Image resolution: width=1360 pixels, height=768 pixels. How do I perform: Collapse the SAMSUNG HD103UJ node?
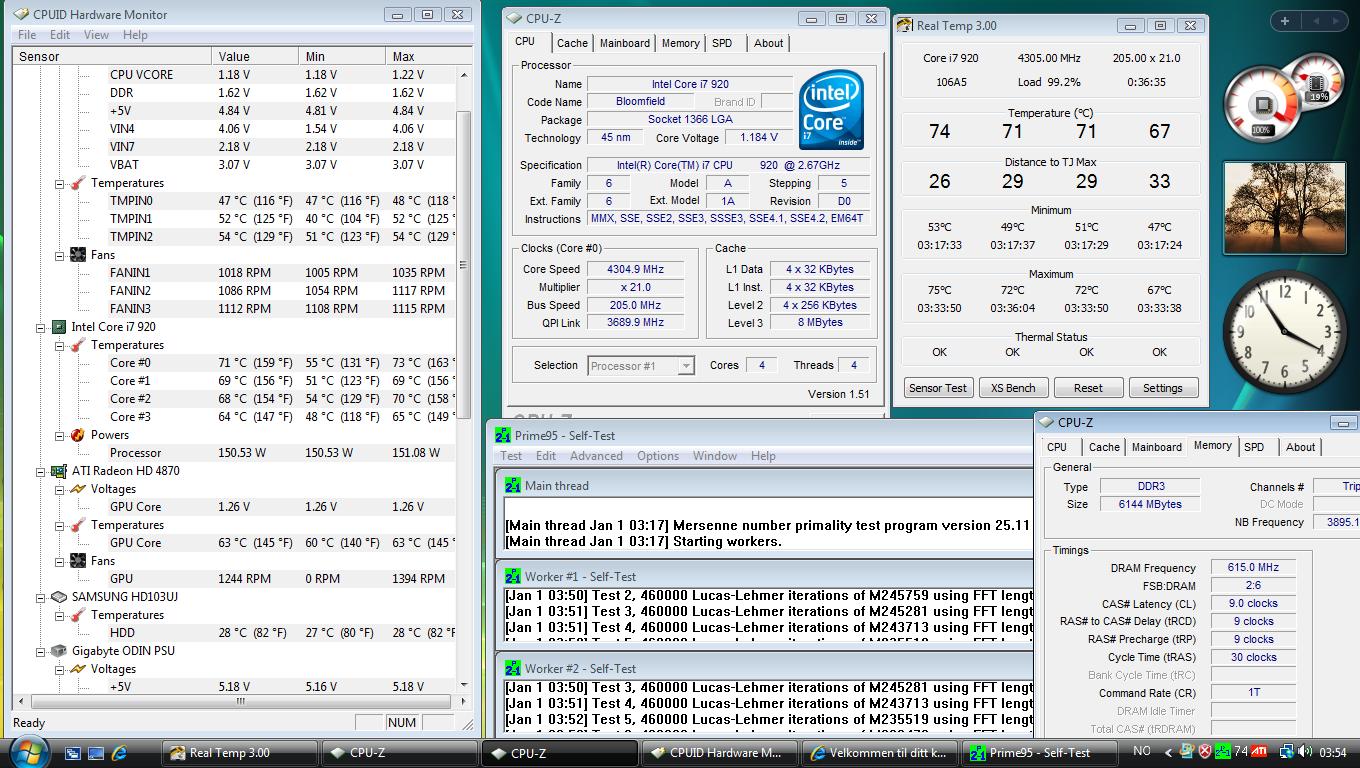pos(41,597)
